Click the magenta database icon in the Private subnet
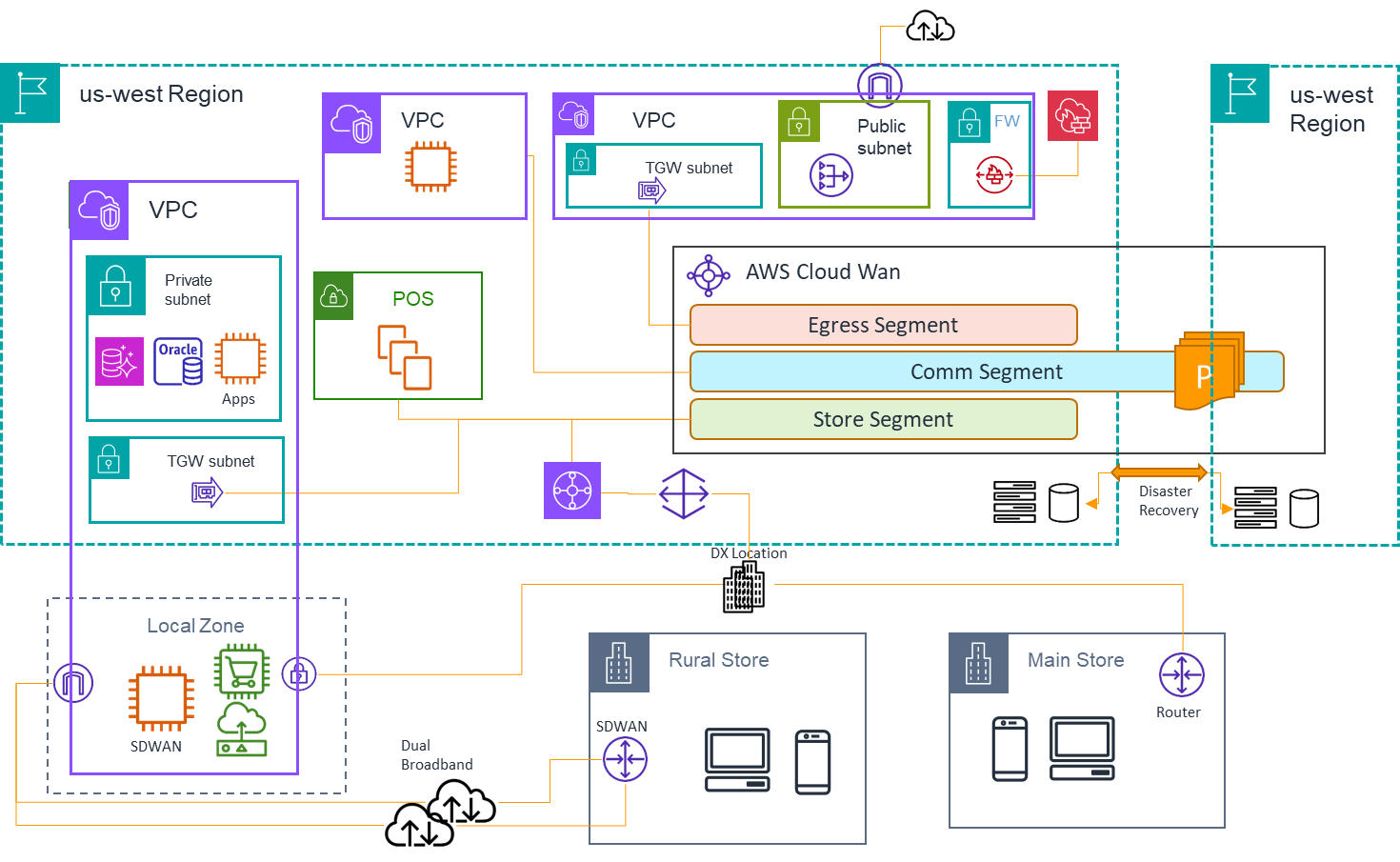The width and height of the screenshot is (1400, 862). click(x=119, y=361)
